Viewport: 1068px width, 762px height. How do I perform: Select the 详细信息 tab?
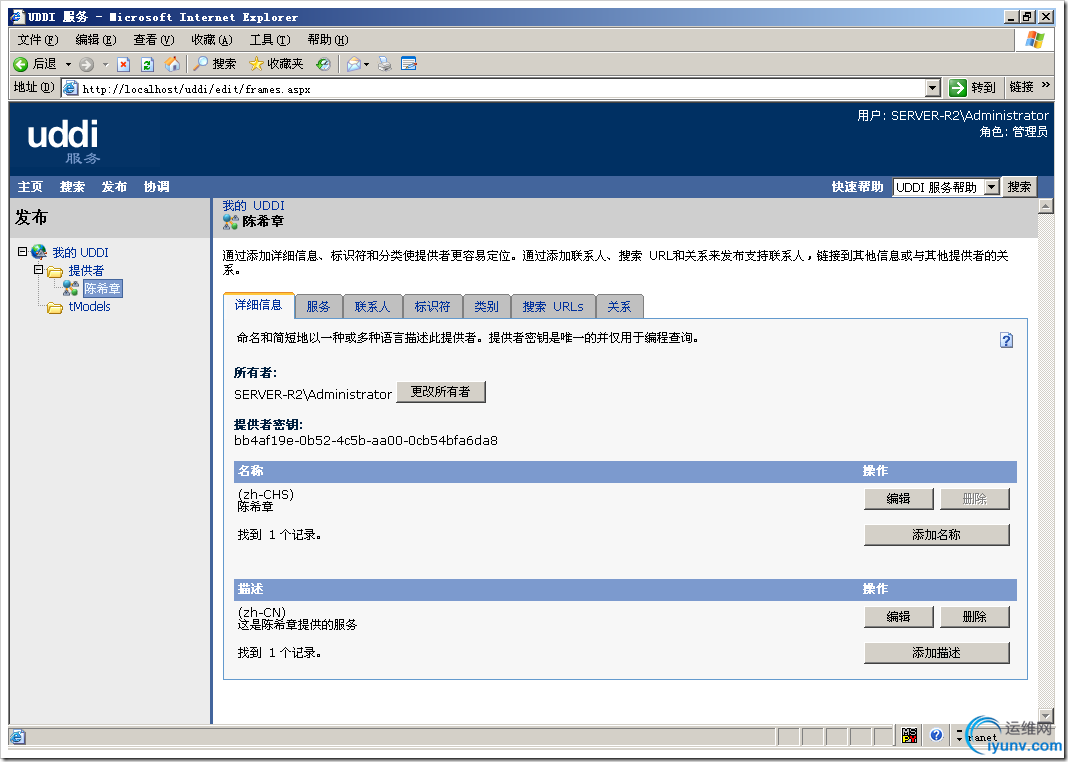[x=258, y=305]
